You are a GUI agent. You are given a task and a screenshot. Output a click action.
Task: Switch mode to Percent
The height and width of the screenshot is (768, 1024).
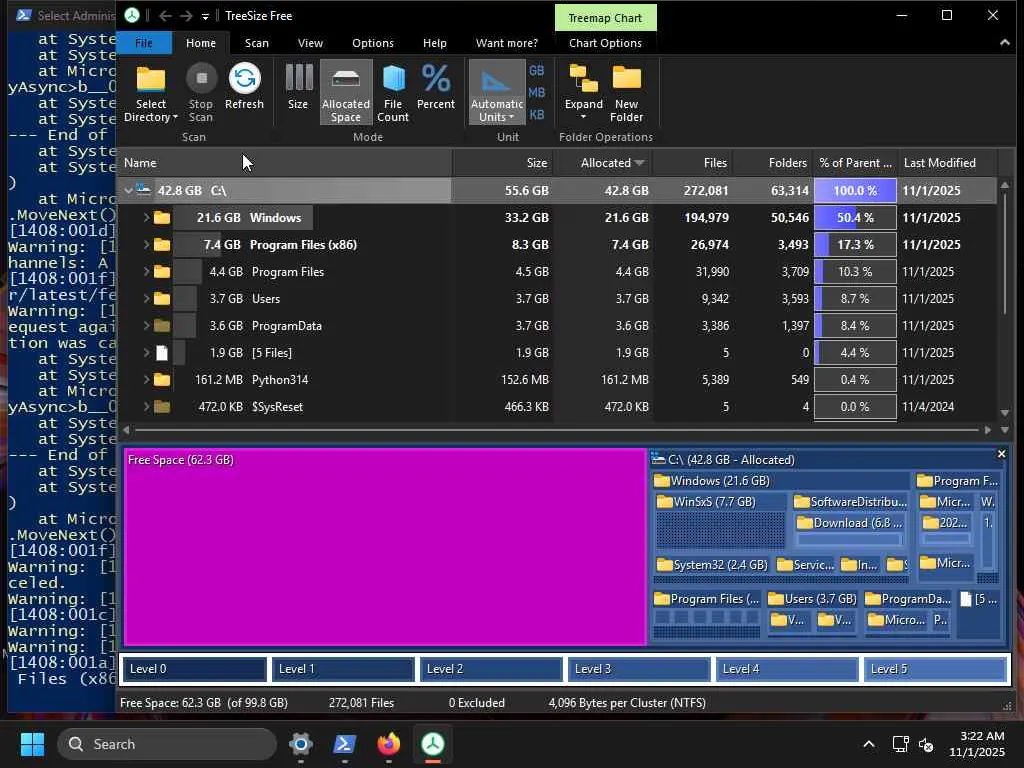click(x=436, y=86)
